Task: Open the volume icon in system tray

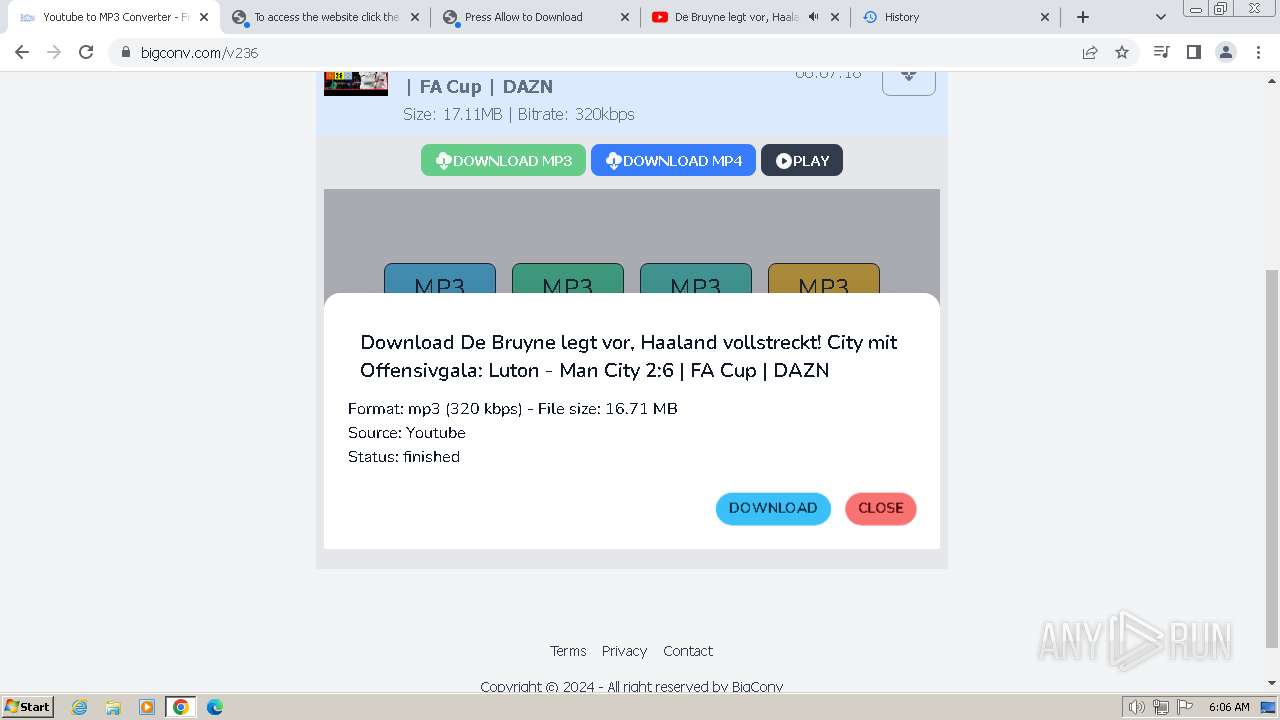Action: tap(1137, 707)
